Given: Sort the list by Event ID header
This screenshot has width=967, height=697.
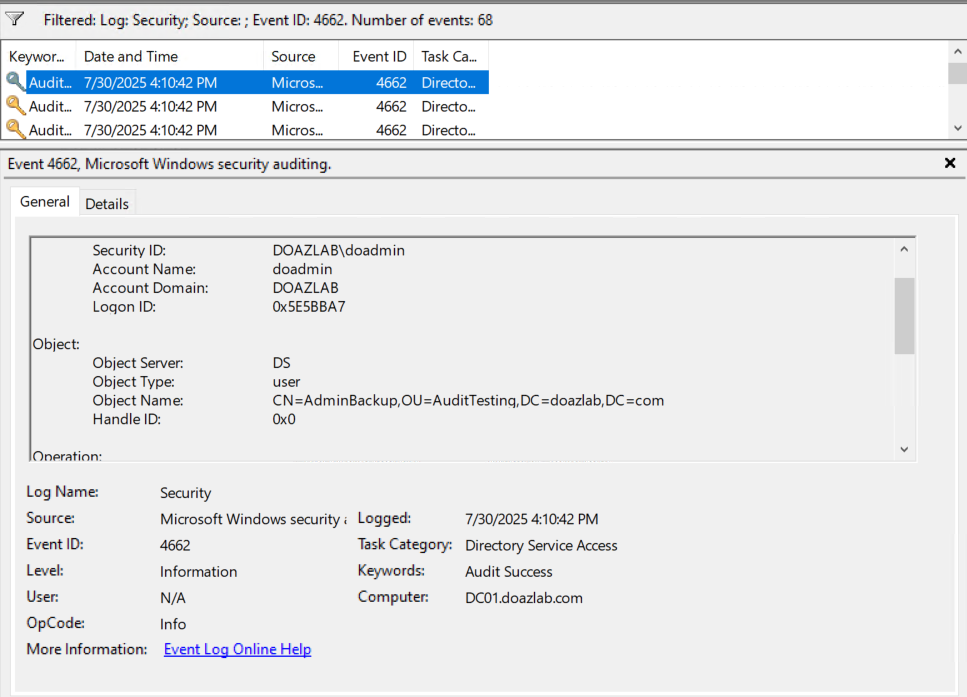Looking at the screenshot, I should click(379, 57).
